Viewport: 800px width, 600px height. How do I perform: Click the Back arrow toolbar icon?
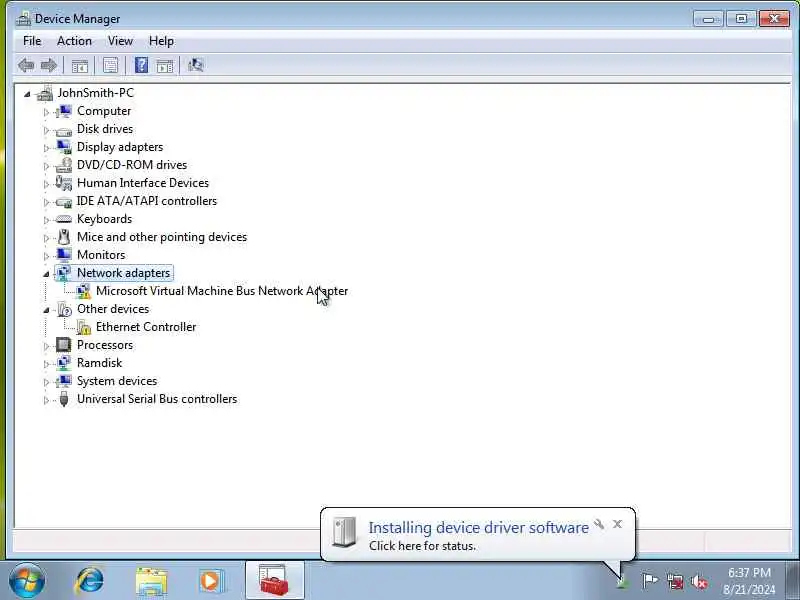point(26,65)
